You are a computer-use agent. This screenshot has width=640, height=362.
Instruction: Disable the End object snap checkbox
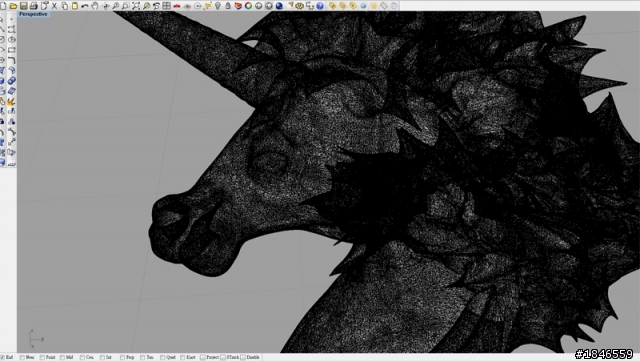2,357
